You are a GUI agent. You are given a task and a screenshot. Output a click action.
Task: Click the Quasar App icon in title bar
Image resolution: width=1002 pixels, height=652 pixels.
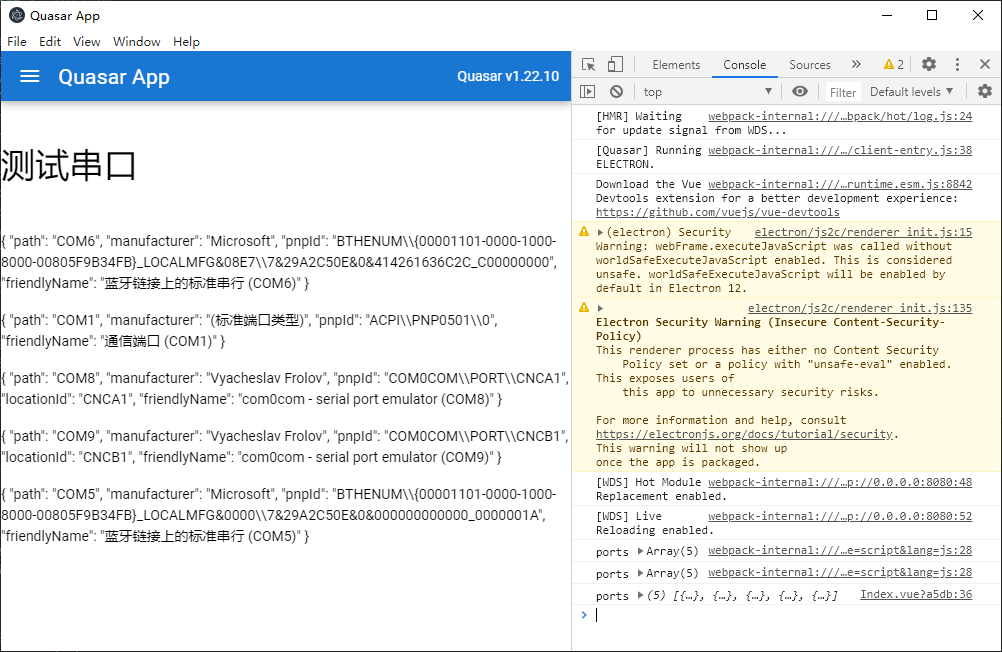click(x=17, y=15)
